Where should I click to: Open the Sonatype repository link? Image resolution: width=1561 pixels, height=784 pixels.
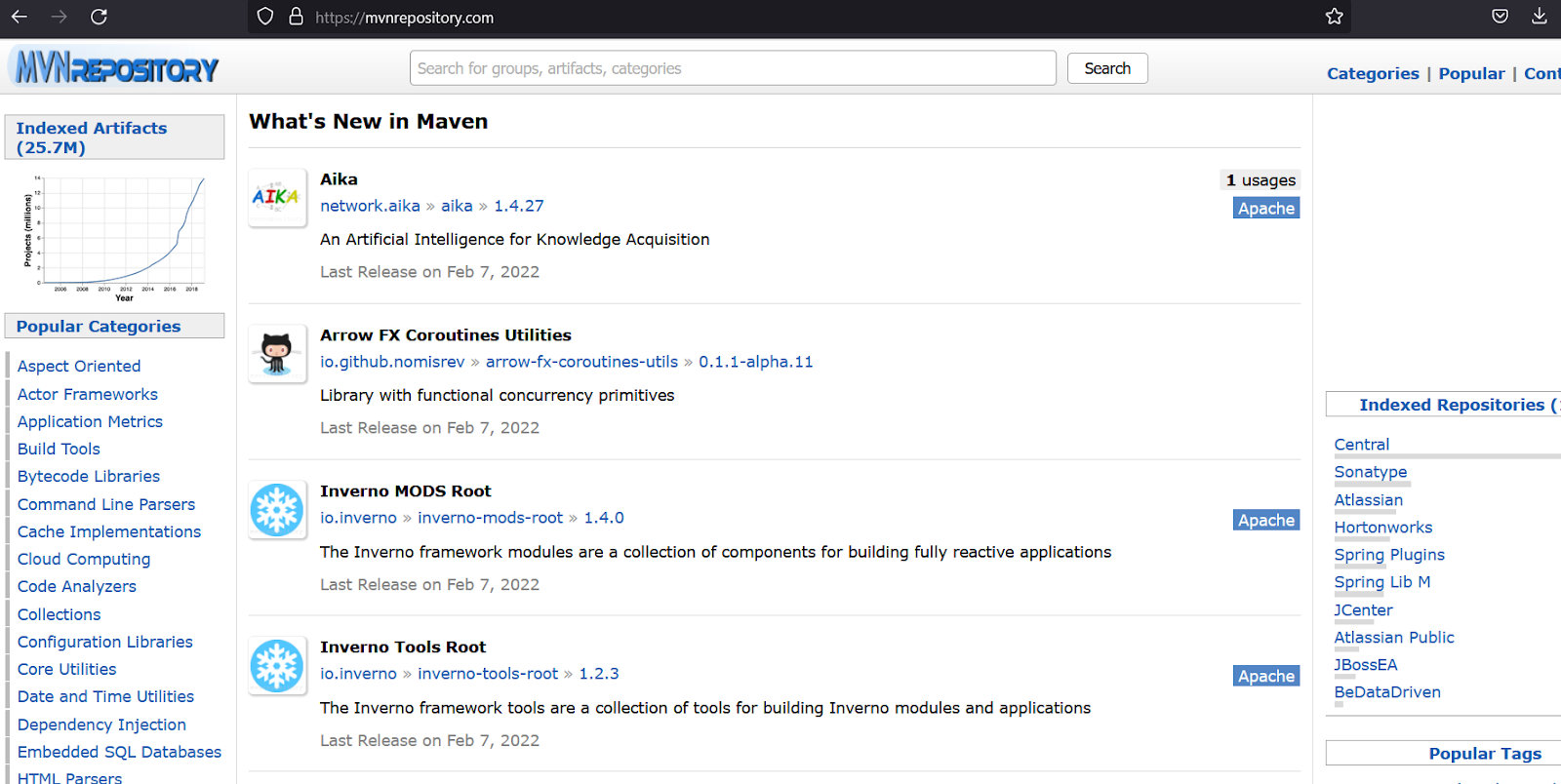[1370, 472]
